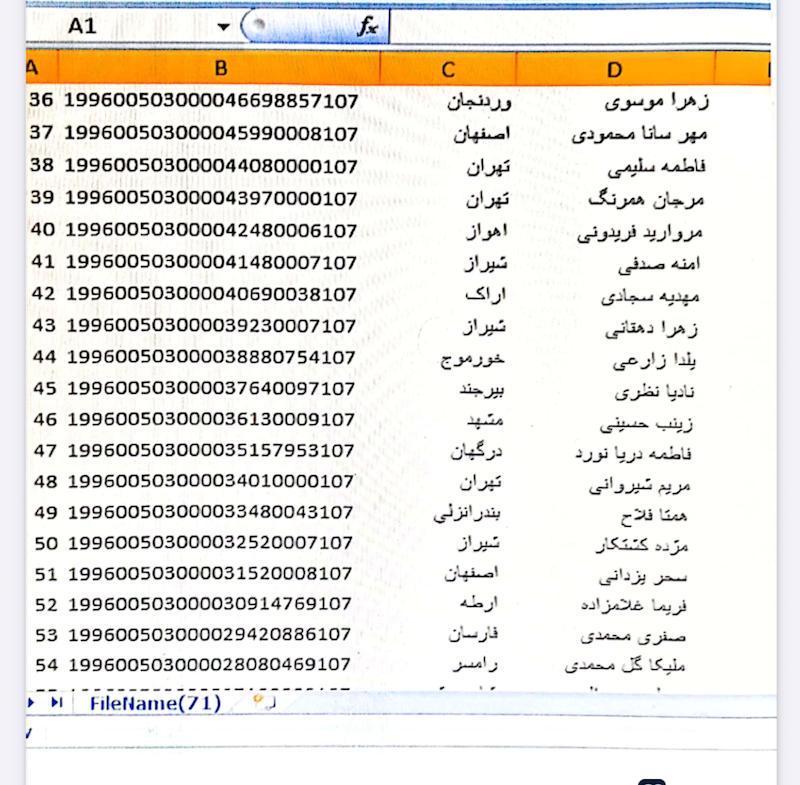Select name cell مروارید فریدونی
This screenshot has height=785, width=800.
click(639, 233)
